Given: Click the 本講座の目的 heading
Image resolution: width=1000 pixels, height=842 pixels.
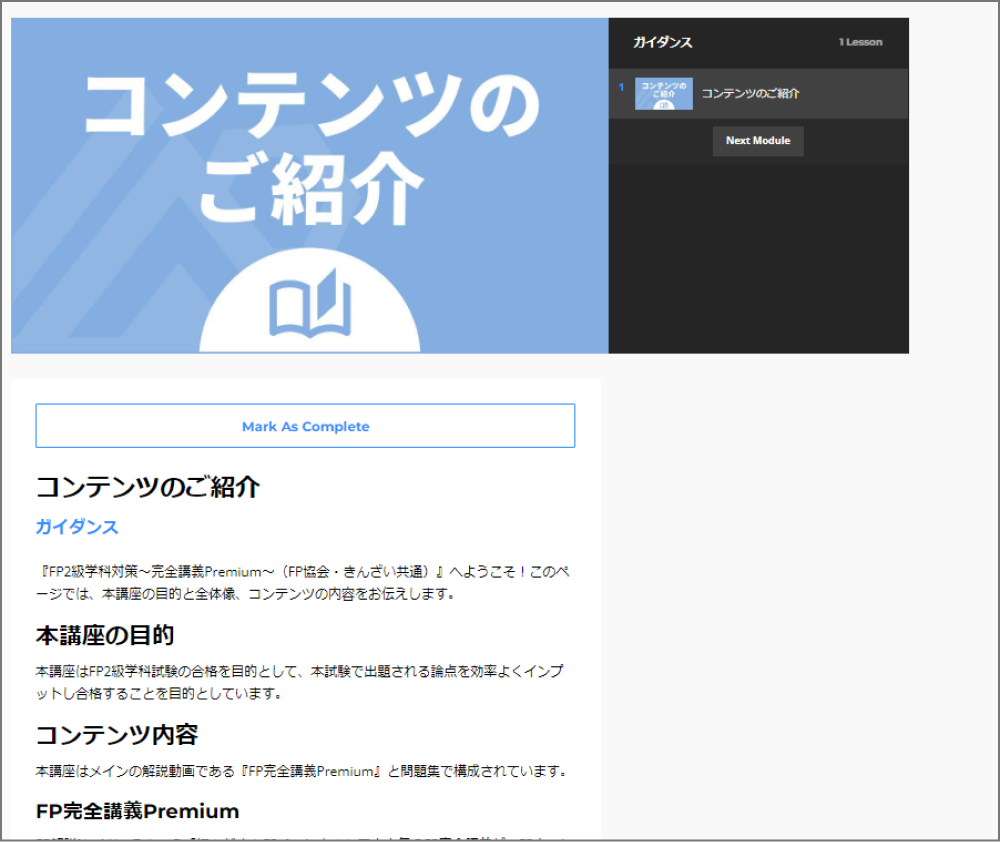Looking at the screenshot, I should [x=105, y=635].
